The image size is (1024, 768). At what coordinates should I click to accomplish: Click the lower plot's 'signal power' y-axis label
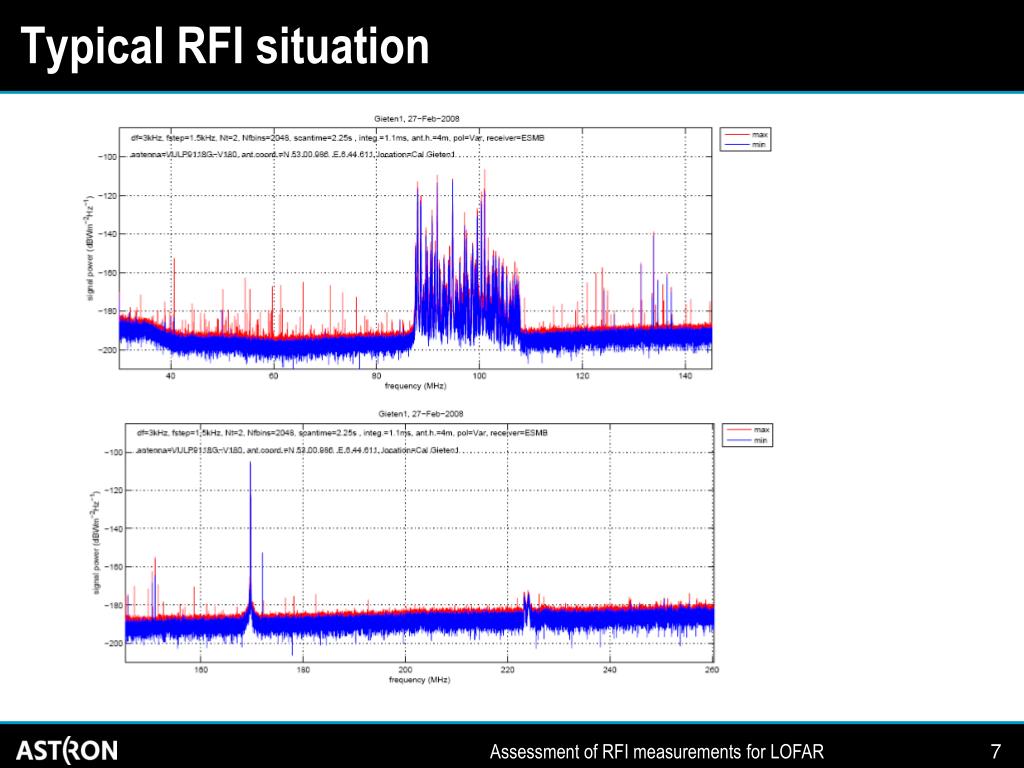(95, 543)
